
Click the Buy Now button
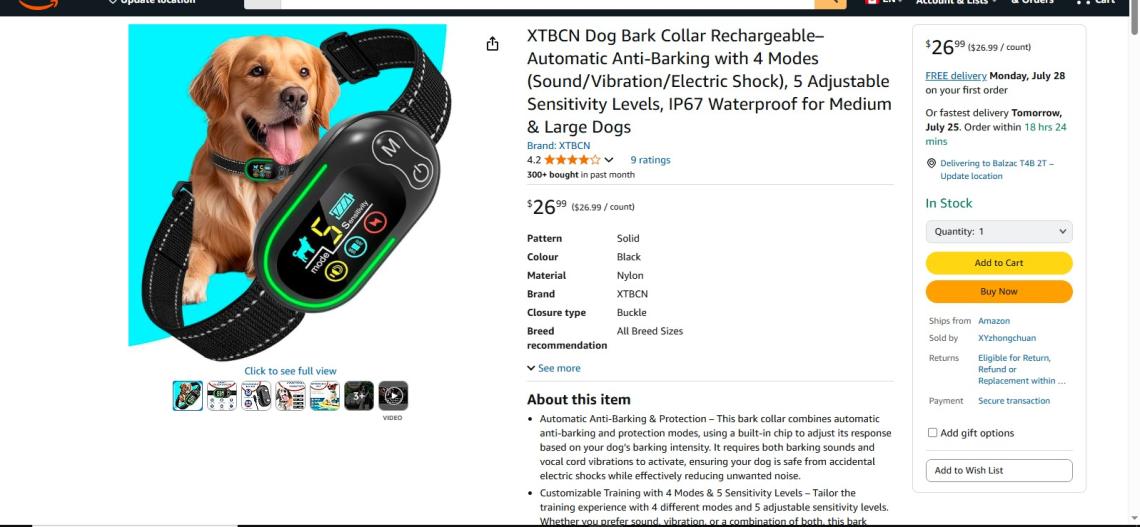998,291
